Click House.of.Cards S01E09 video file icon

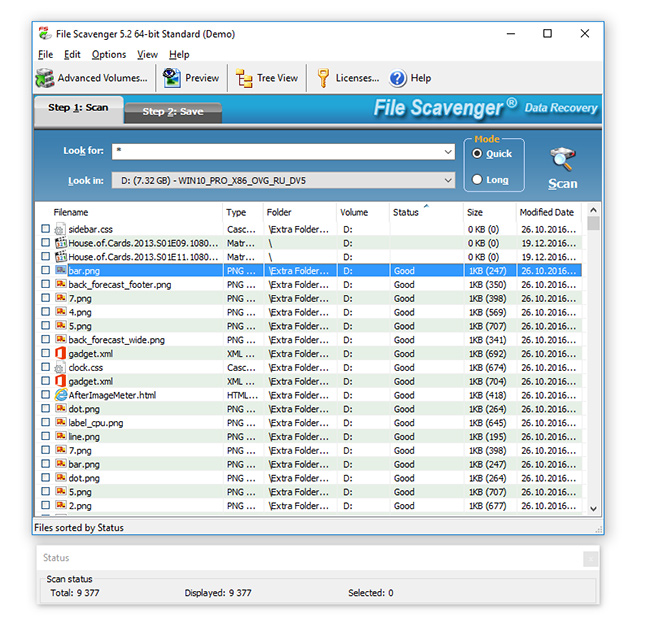tap(61, 243)
